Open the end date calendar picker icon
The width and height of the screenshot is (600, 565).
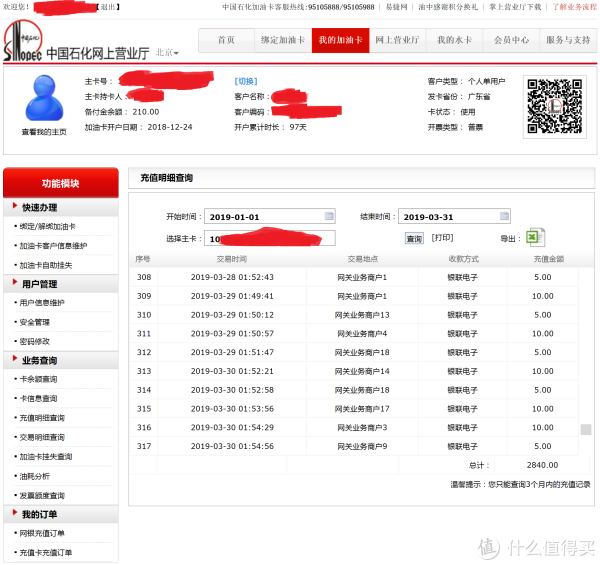tap(504, 216)
